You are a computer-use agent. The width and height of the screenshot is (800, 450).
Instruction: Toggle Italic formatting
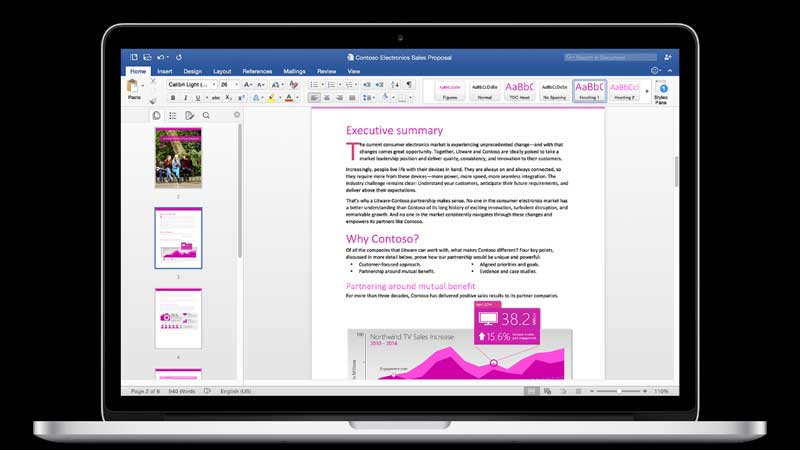coord(185,97)
